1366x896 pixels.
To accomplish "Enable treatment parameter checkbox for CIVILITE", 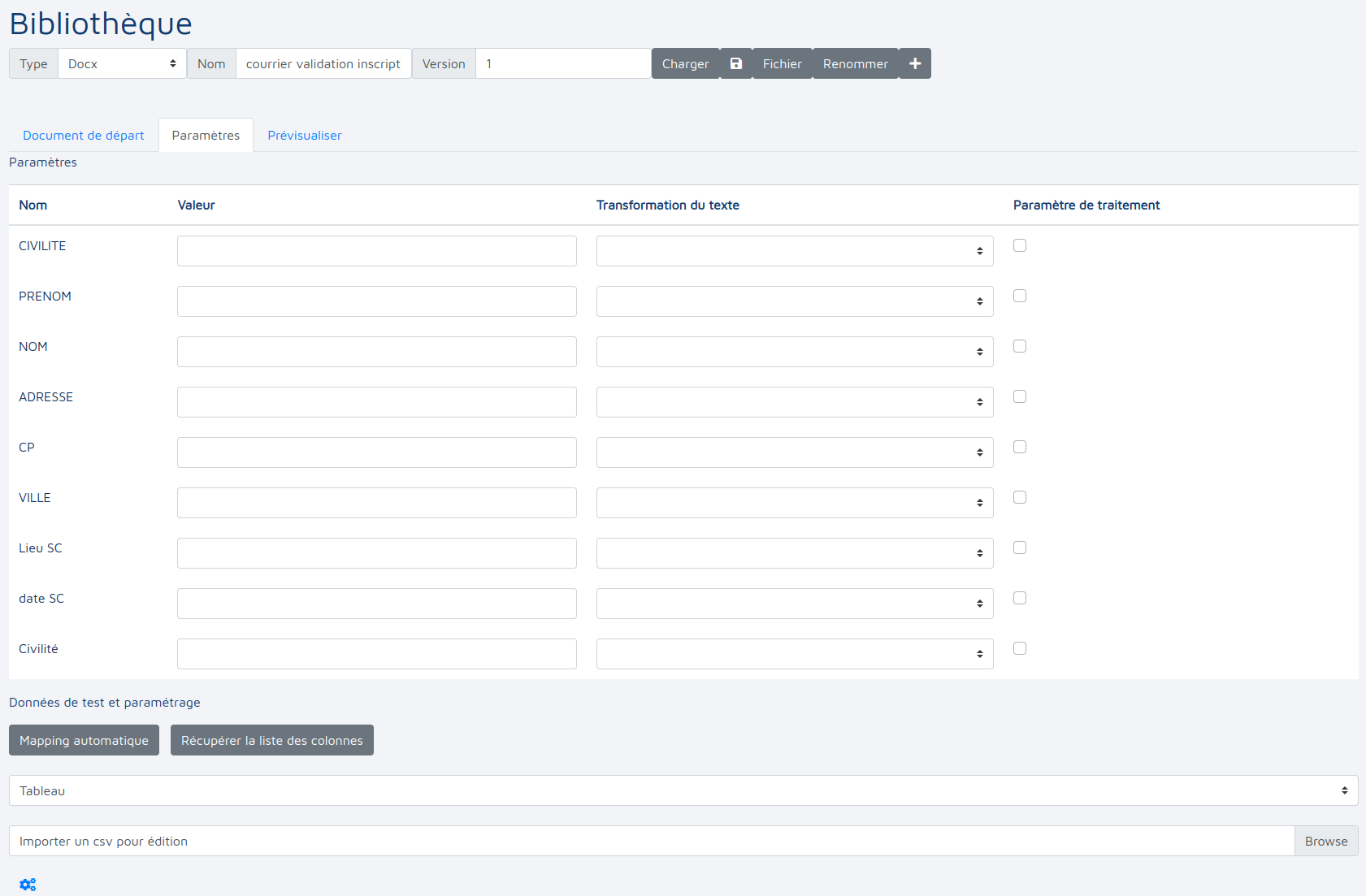I will (x=1019, y=245).
